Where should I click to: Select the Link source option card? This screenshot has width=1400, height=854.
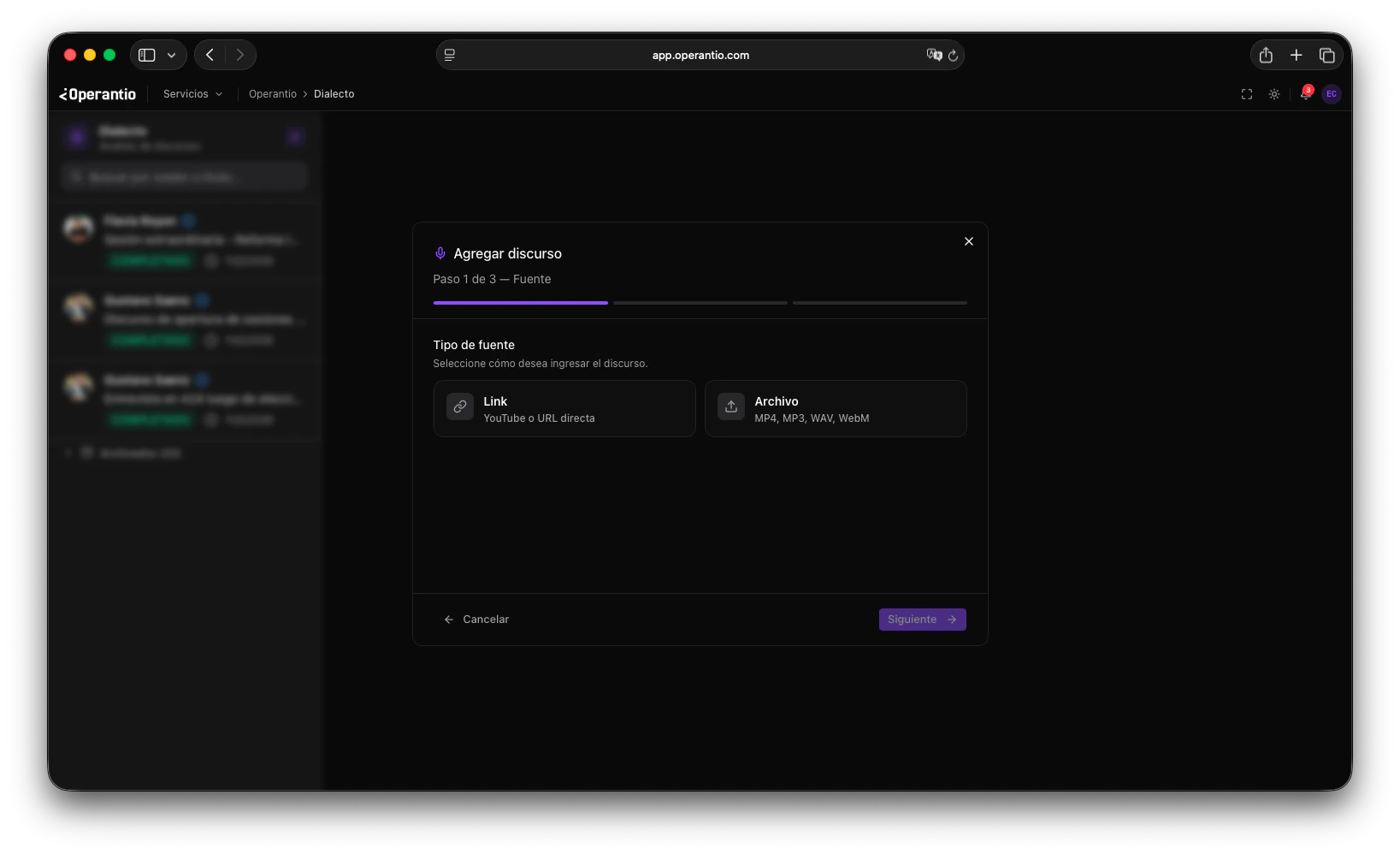point(564,409)
